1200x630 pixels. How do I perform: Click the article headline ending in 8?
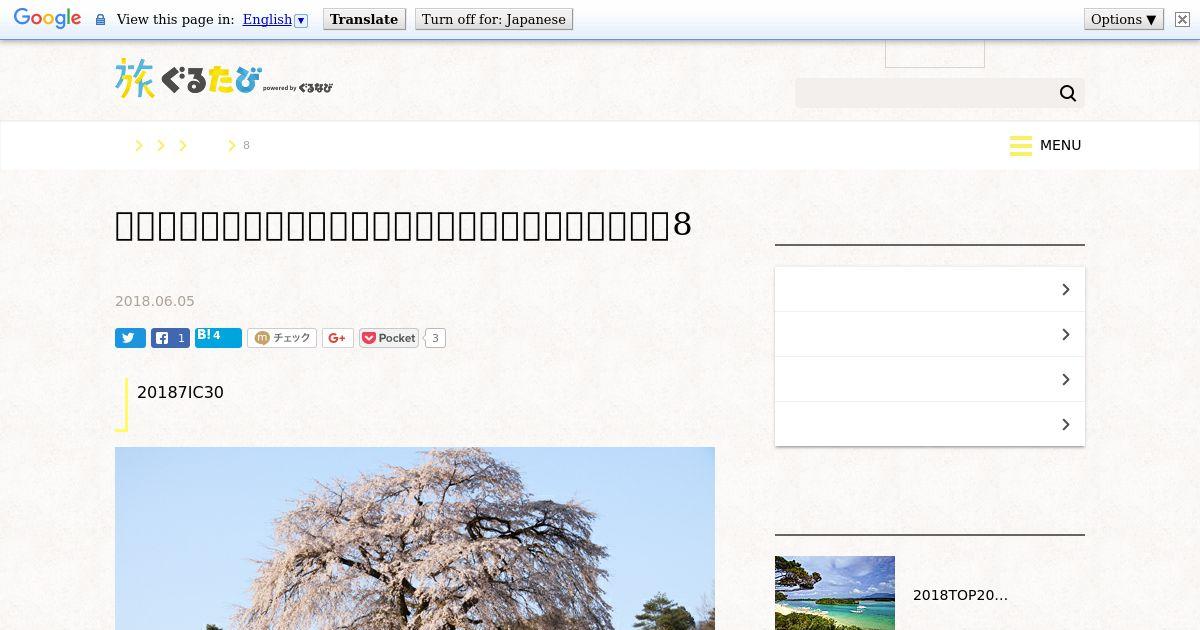click(x=403, y=225)
